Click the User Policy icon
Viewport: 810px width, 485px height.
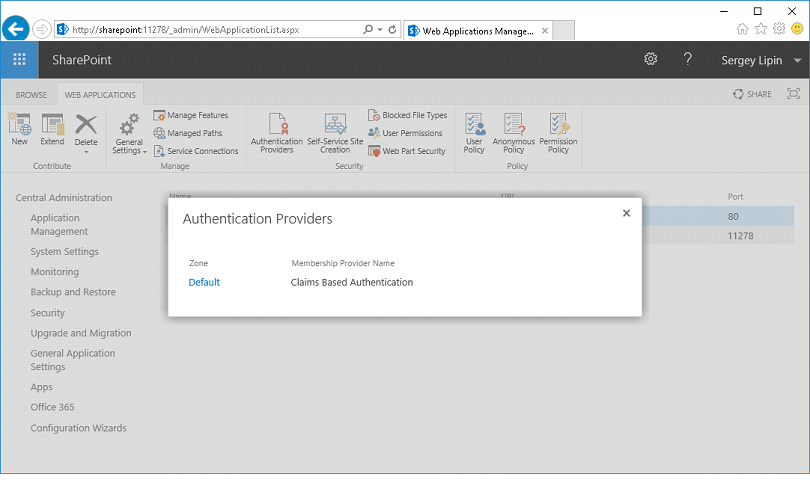pos(474,132)
